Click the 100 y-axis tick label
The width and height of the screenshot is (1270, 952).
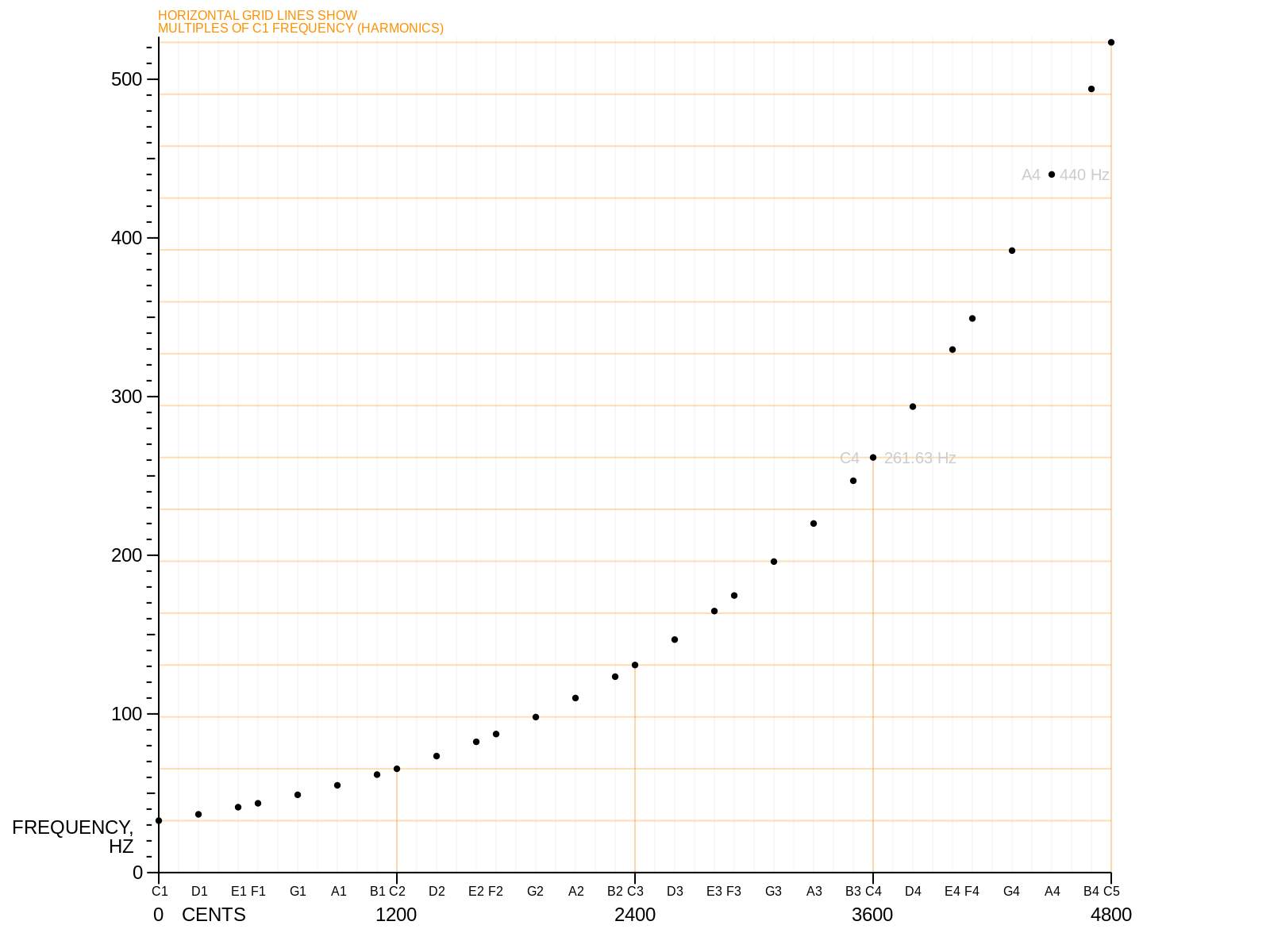click(x=126, y=714)
